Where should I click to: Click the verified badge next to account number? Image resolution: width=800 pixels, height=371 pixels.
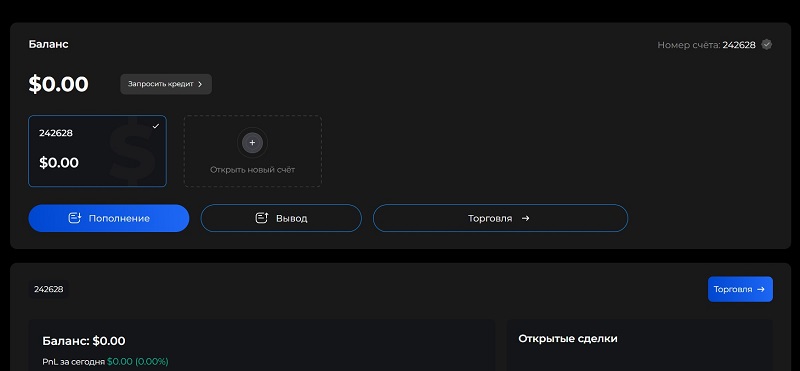pos(766,44)
